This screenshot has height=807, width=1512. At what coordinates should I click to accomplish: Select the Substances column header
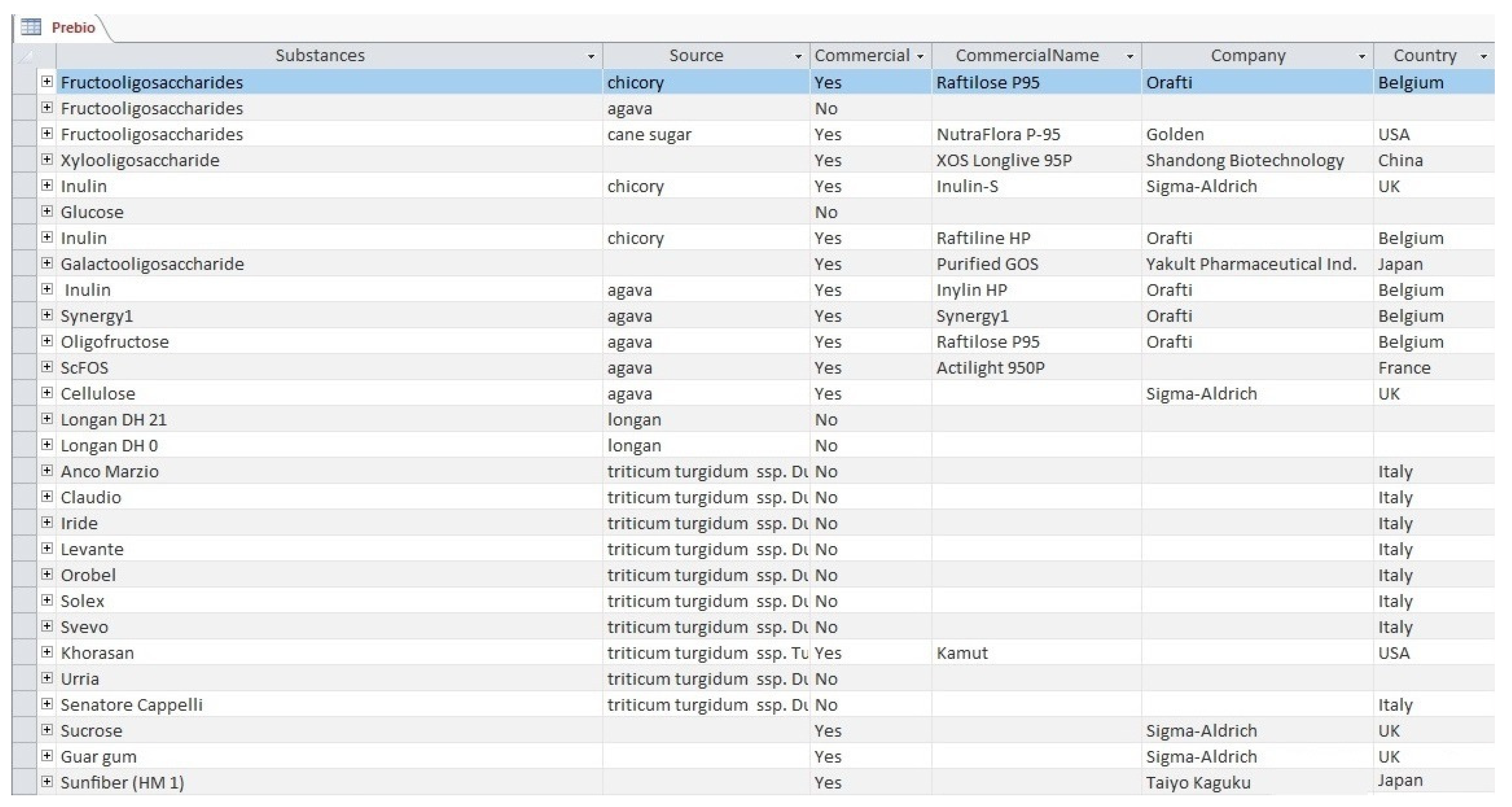pos(320,55)
